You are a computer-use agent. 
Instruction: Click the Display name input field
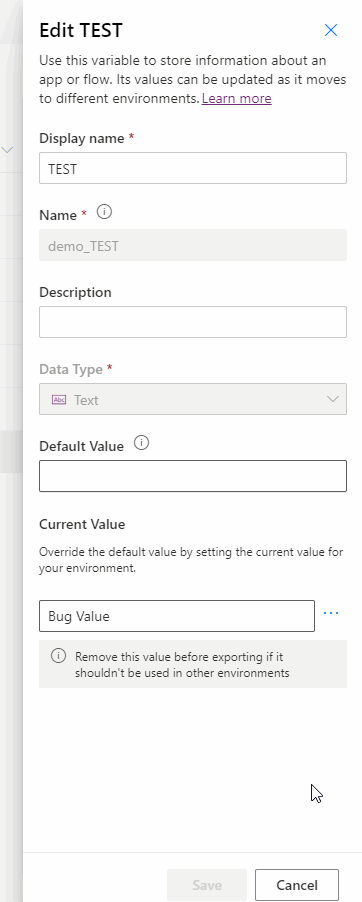[x=193, y=168]
